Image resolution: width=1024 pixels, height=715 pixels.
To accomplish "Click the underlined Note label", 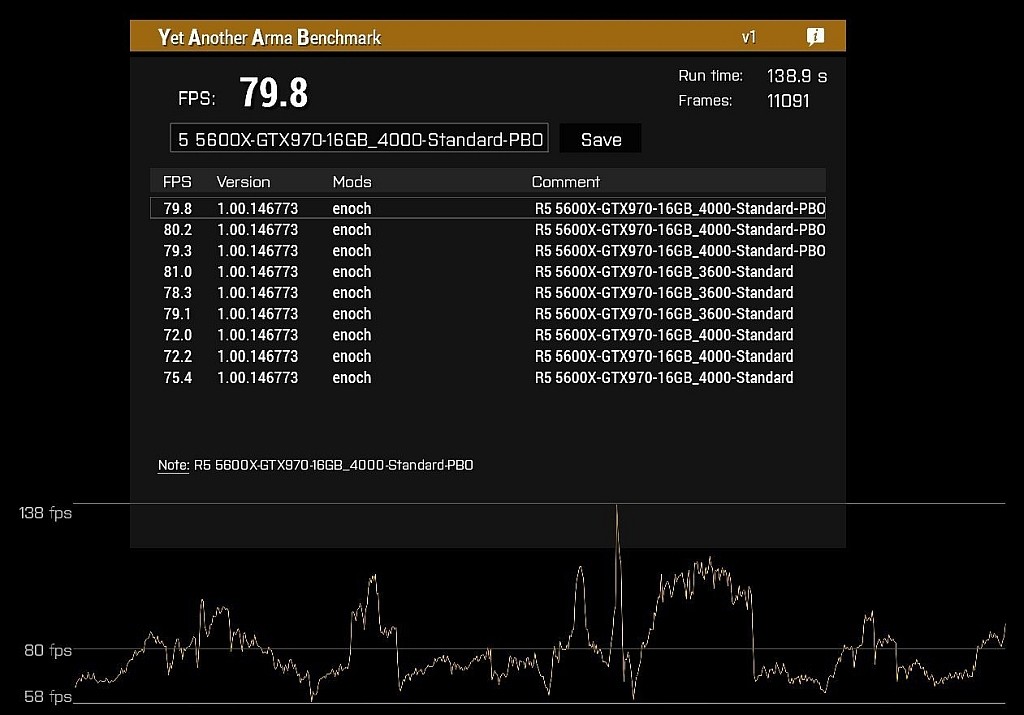I will point(173,465).
